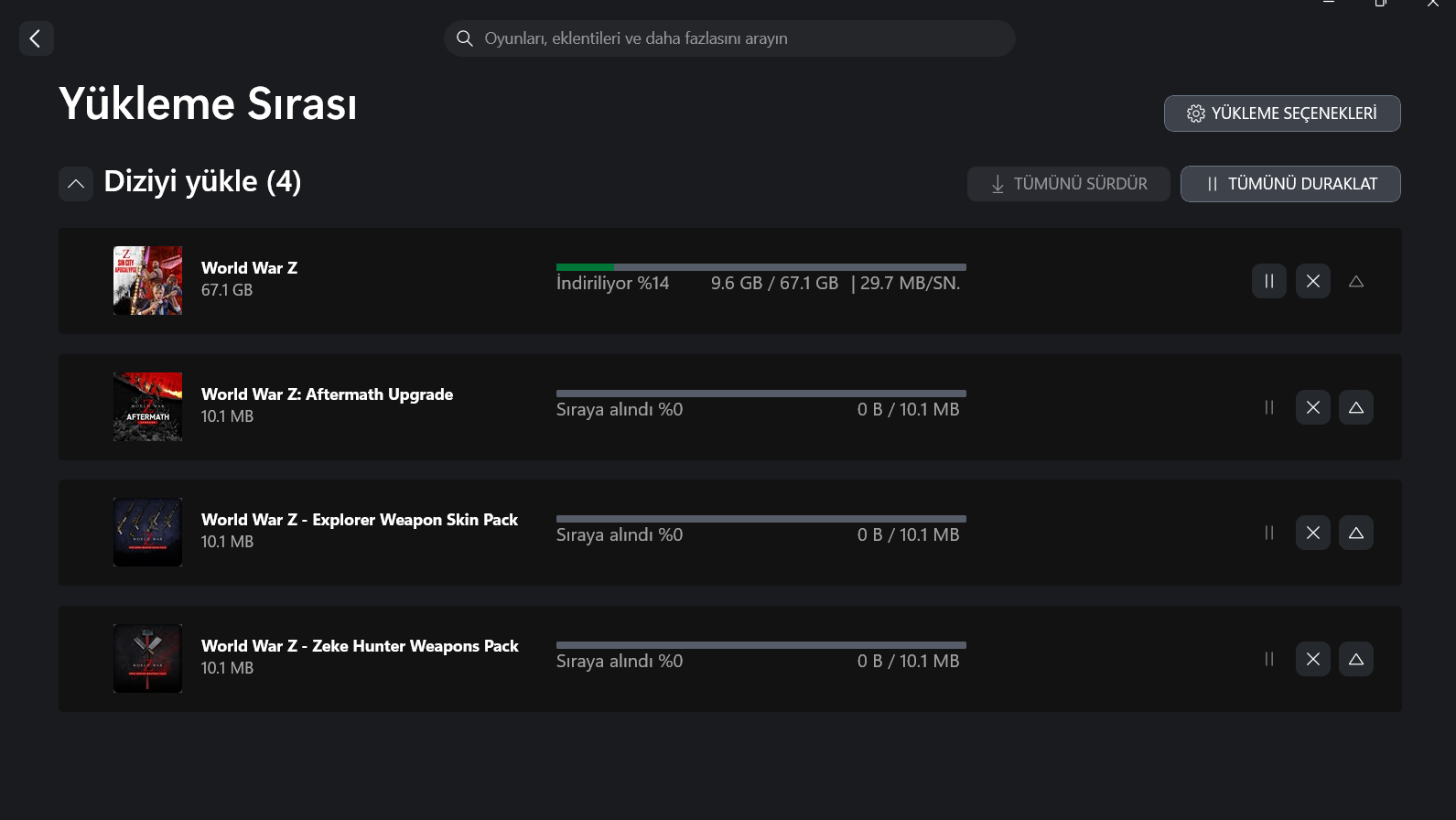Click the search magnifier icon

[x=465, y=38]
